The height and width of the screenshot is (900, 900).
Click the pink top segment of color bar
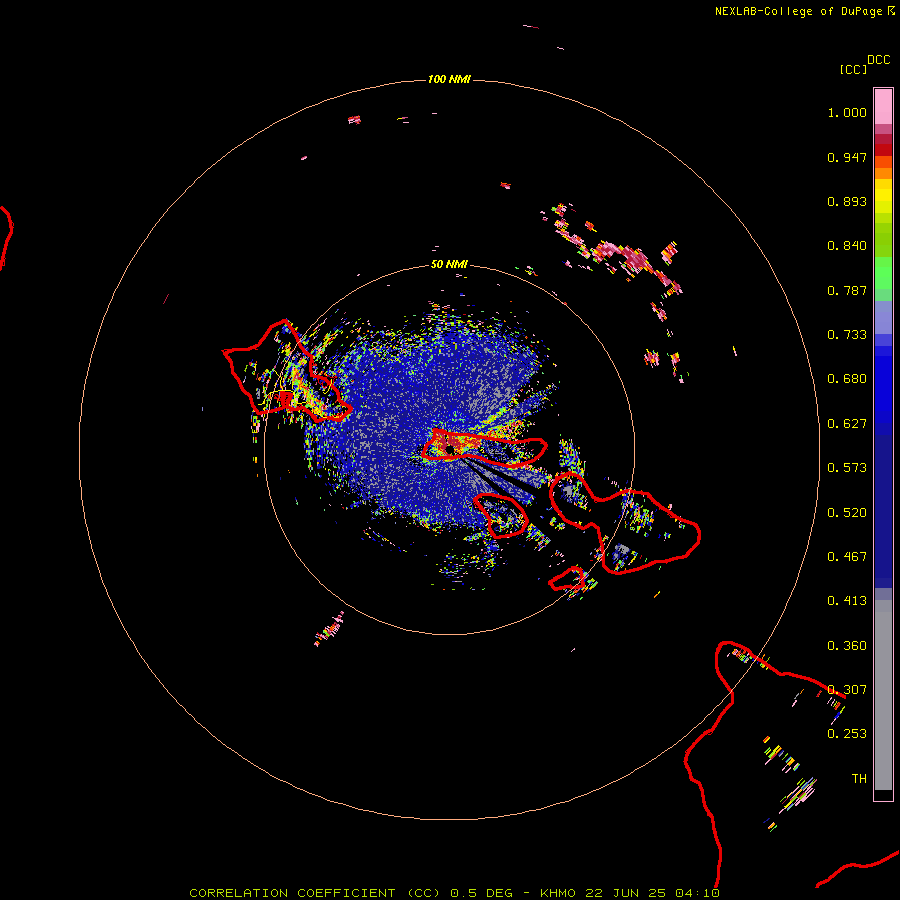tap(883, 106)
